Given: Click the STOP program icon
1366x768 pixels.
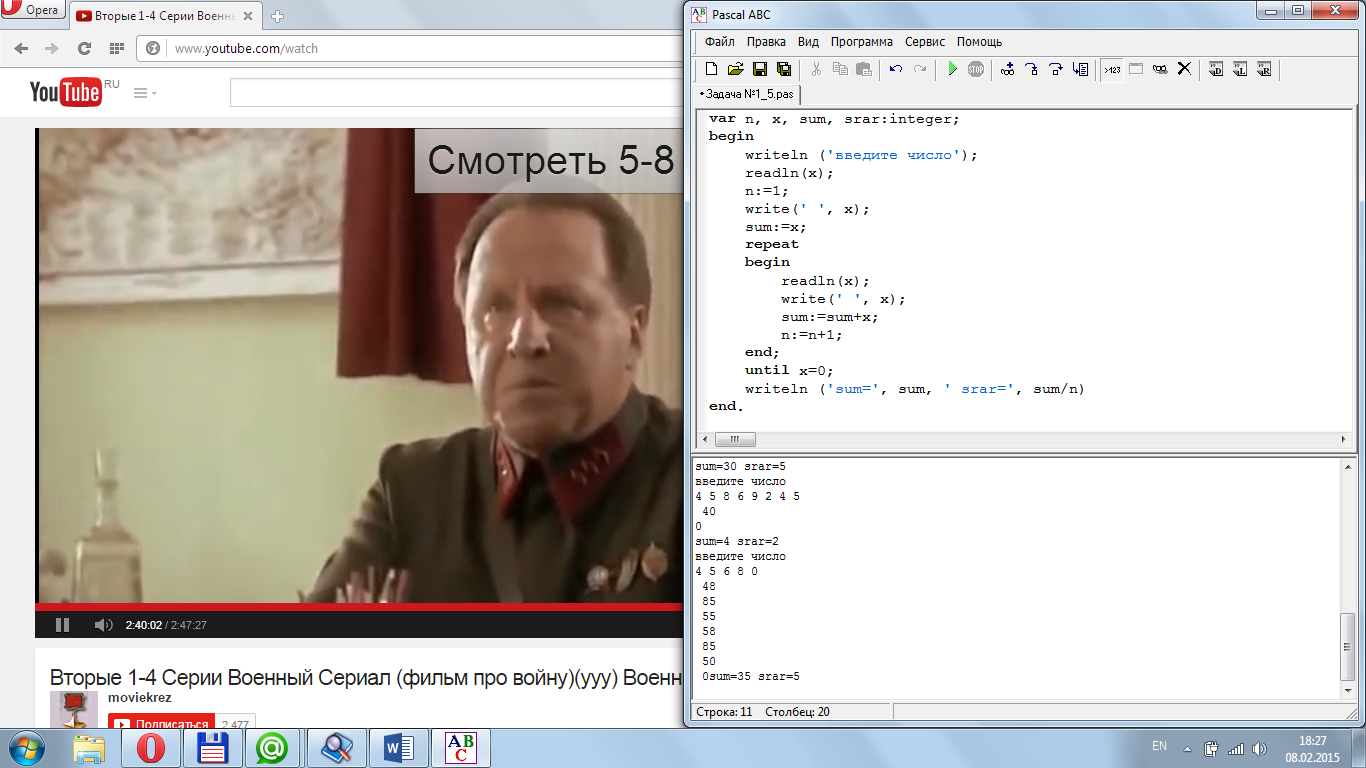Looking at the screenshot, I should [975, 69].
